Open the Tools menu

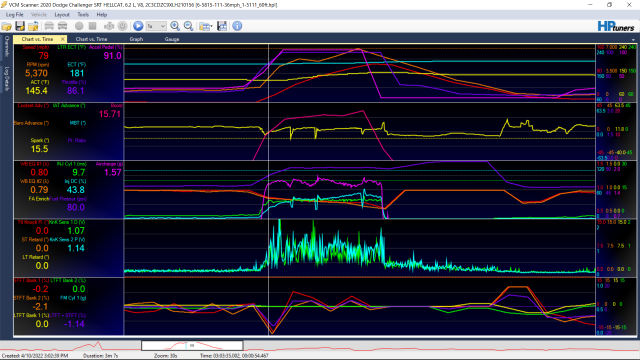click(x=83, y=15)
